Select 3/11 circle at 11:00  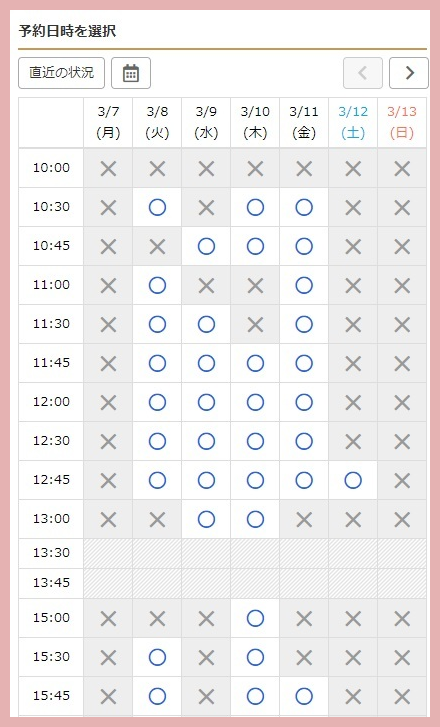pyautogui.click(x=304, y=285)
